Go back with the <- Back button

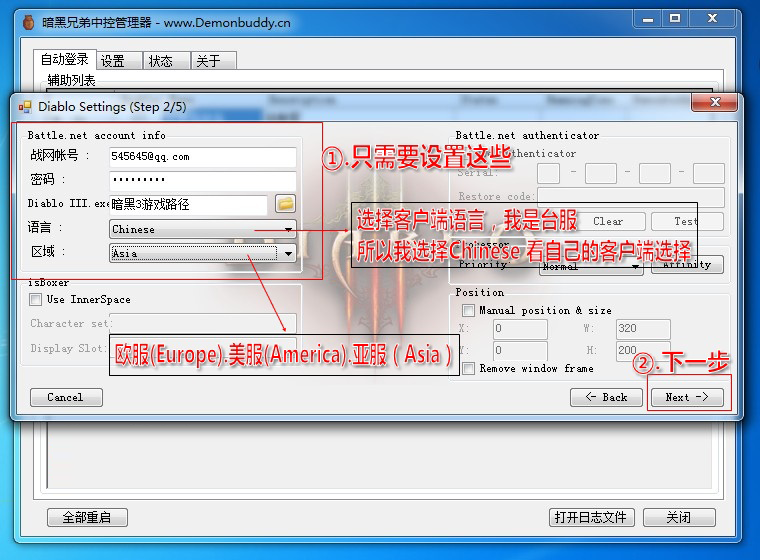(606, 397)
